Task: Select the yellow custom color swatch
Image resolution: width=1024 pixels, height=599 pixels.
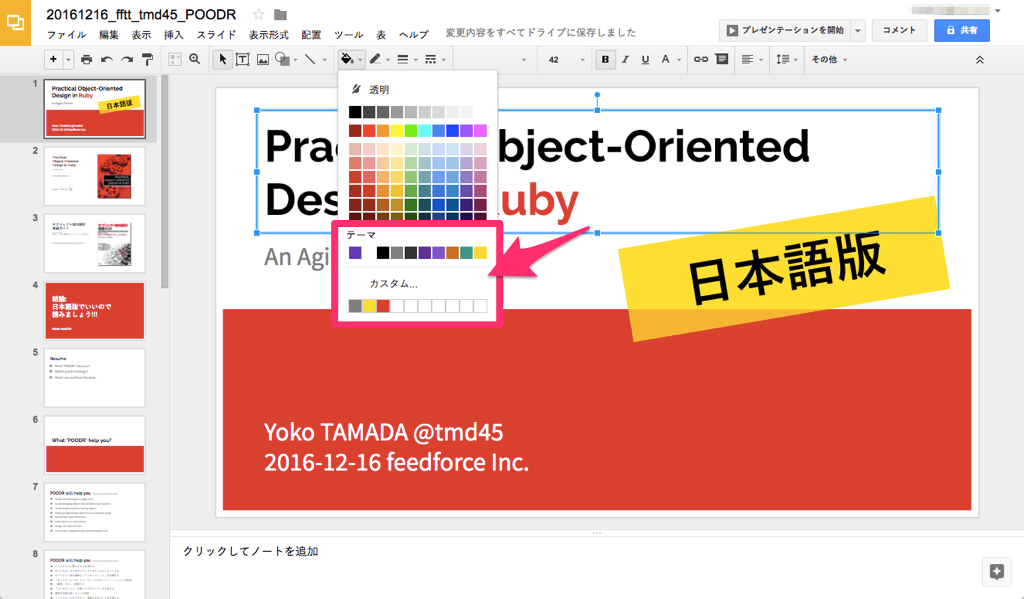Action: click(369, 306)
